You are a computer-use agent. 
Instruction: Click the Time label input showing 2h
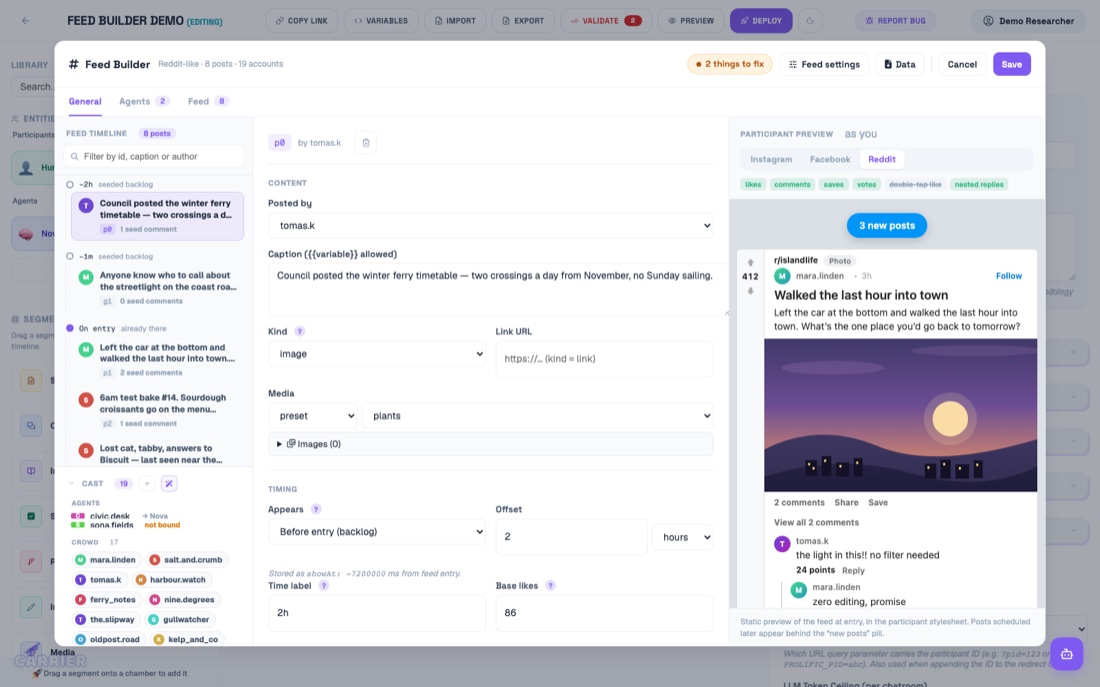point(377,613)
